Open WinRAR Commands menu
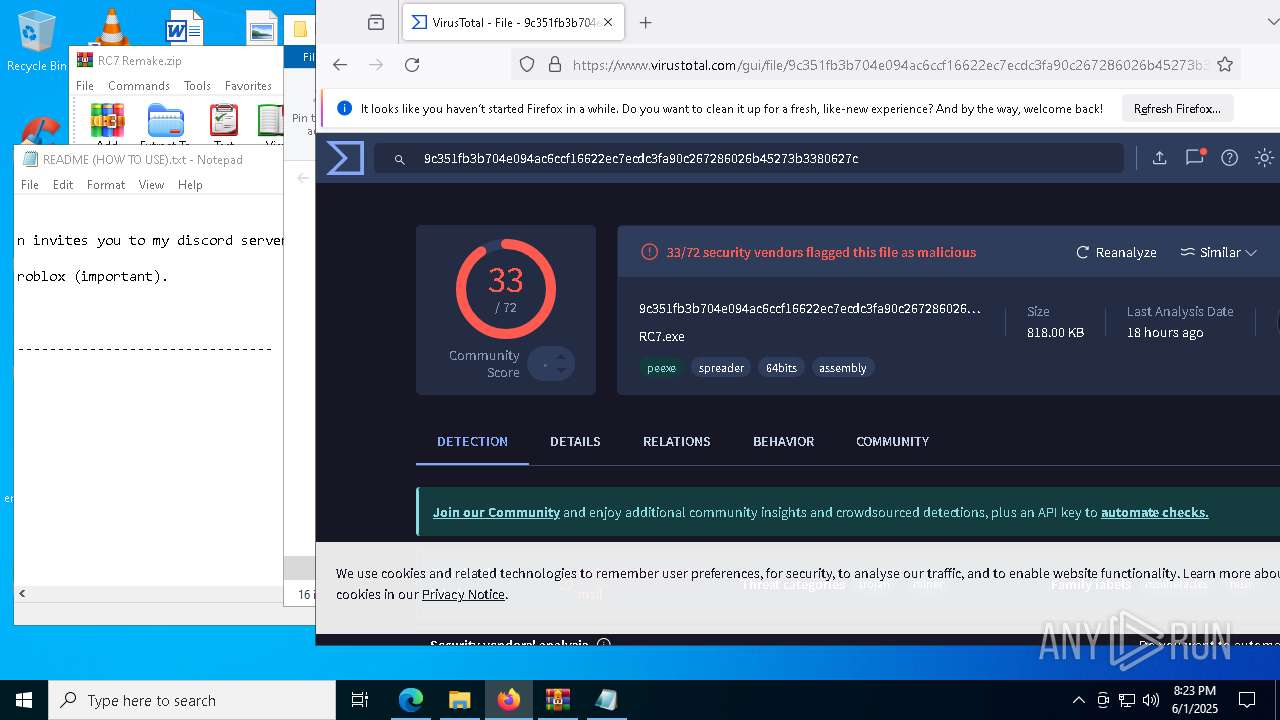This screenshot has width=1280, height=720. (x=139, y=86)
